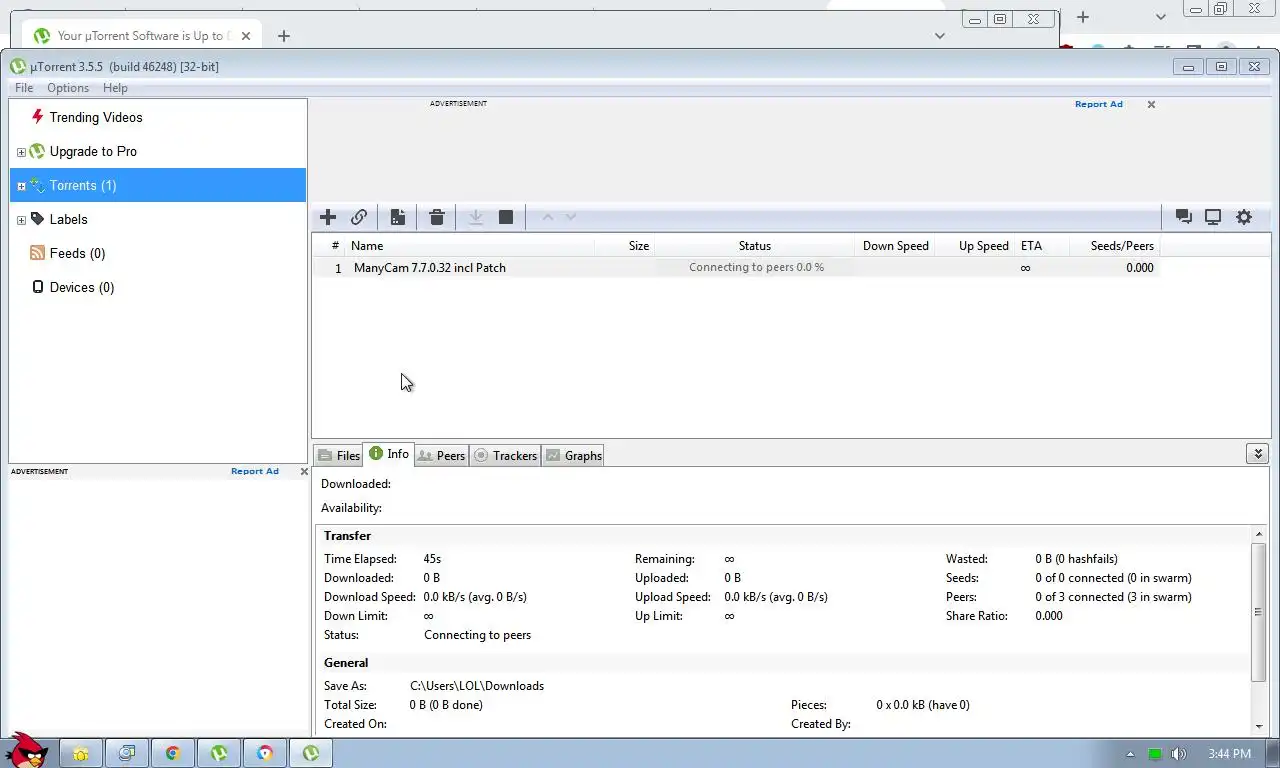Open a new tab in front browser window
The image size is (1280, 768).
(x=284, y=36)
